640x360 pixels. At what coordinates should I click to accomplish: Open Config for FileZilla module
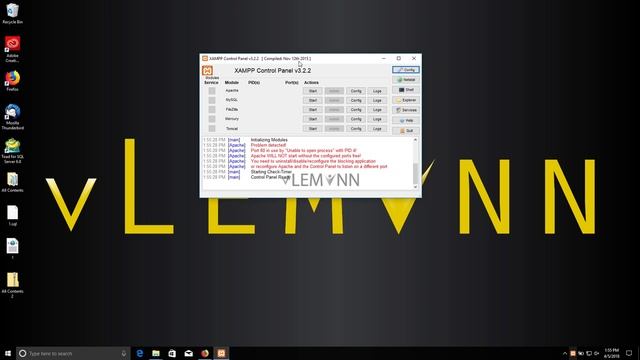(356, 109)
